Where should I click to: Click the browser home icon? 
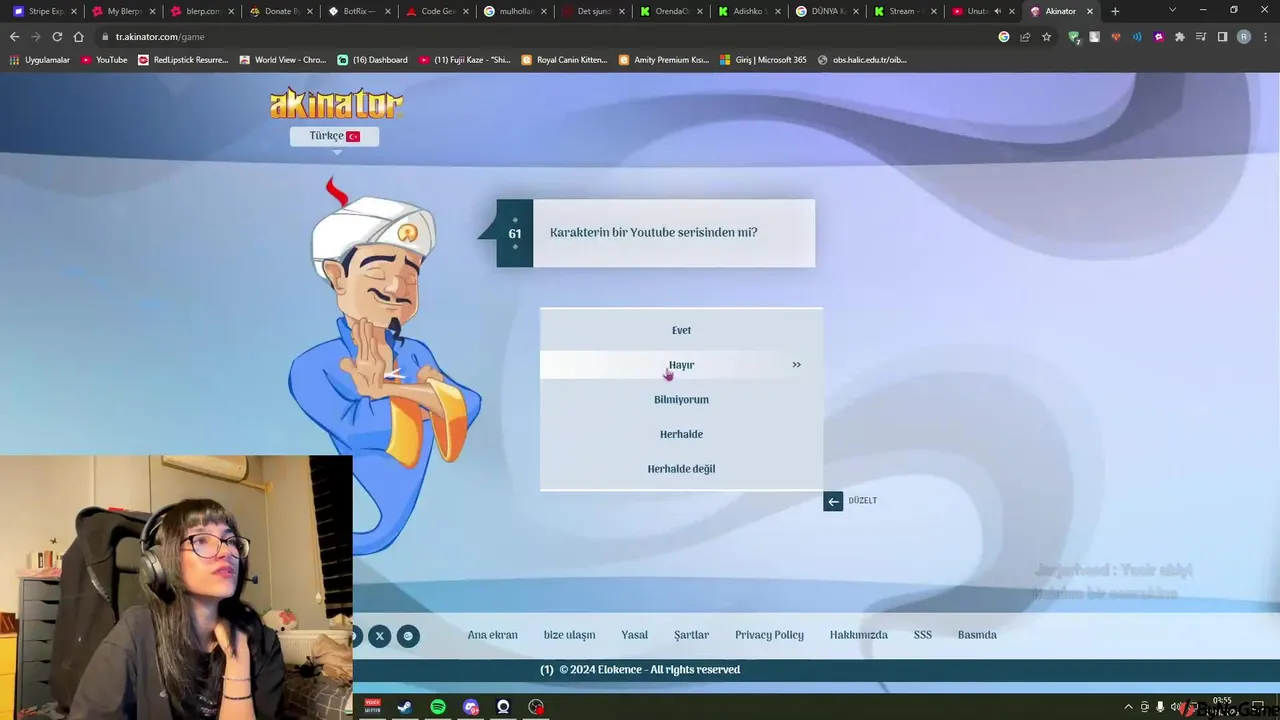[79, 37]
